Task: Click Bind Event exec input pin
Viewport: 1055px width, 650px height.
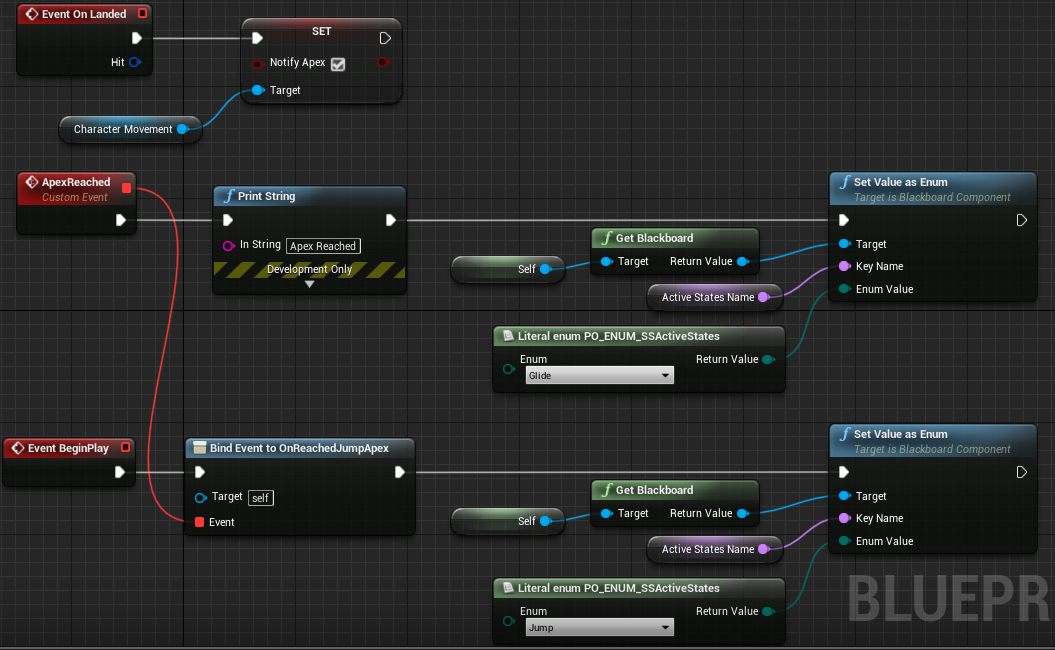Action: click(x=200, y=472)
